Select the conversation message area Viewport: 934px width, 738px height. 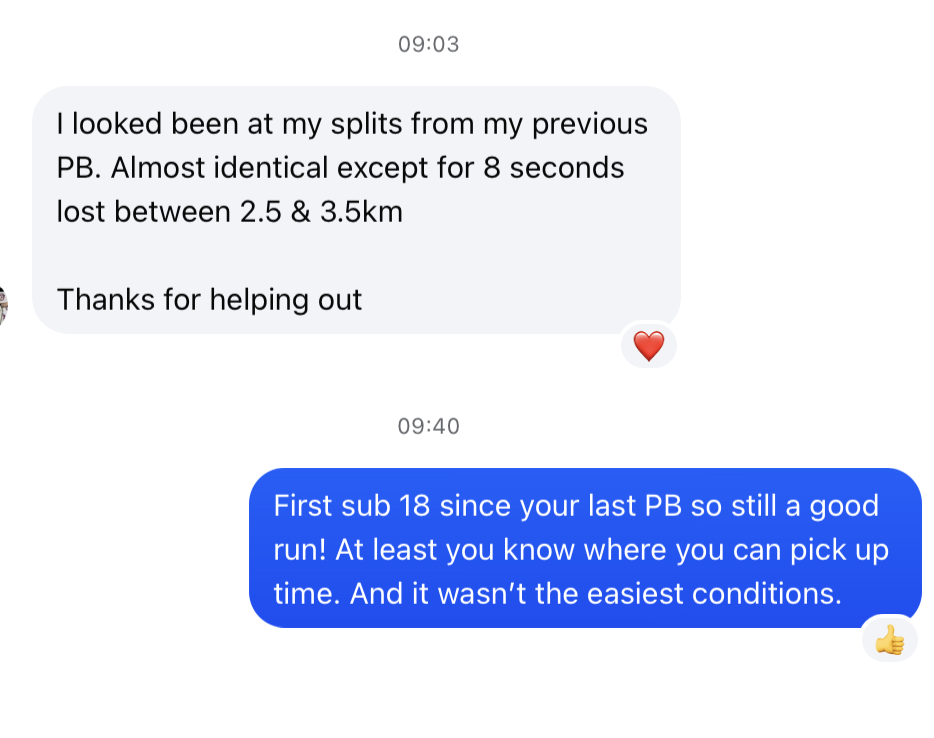467,369
